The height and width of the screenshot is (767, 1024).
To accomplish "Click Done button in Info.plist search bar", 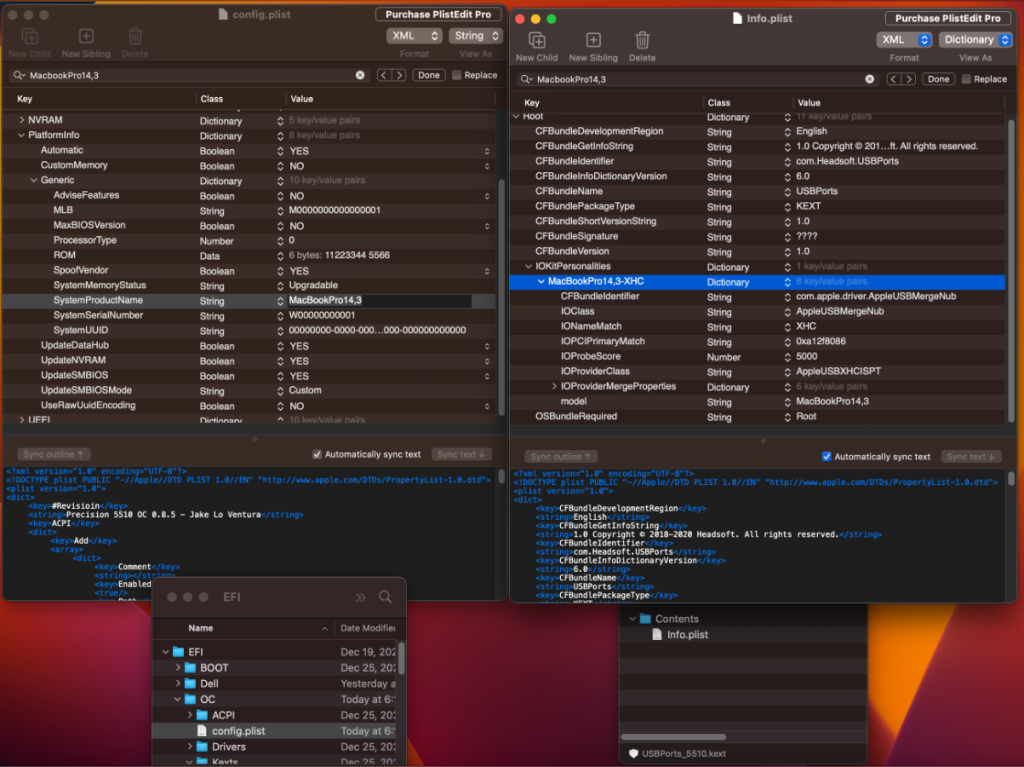I will pos(938,79).
